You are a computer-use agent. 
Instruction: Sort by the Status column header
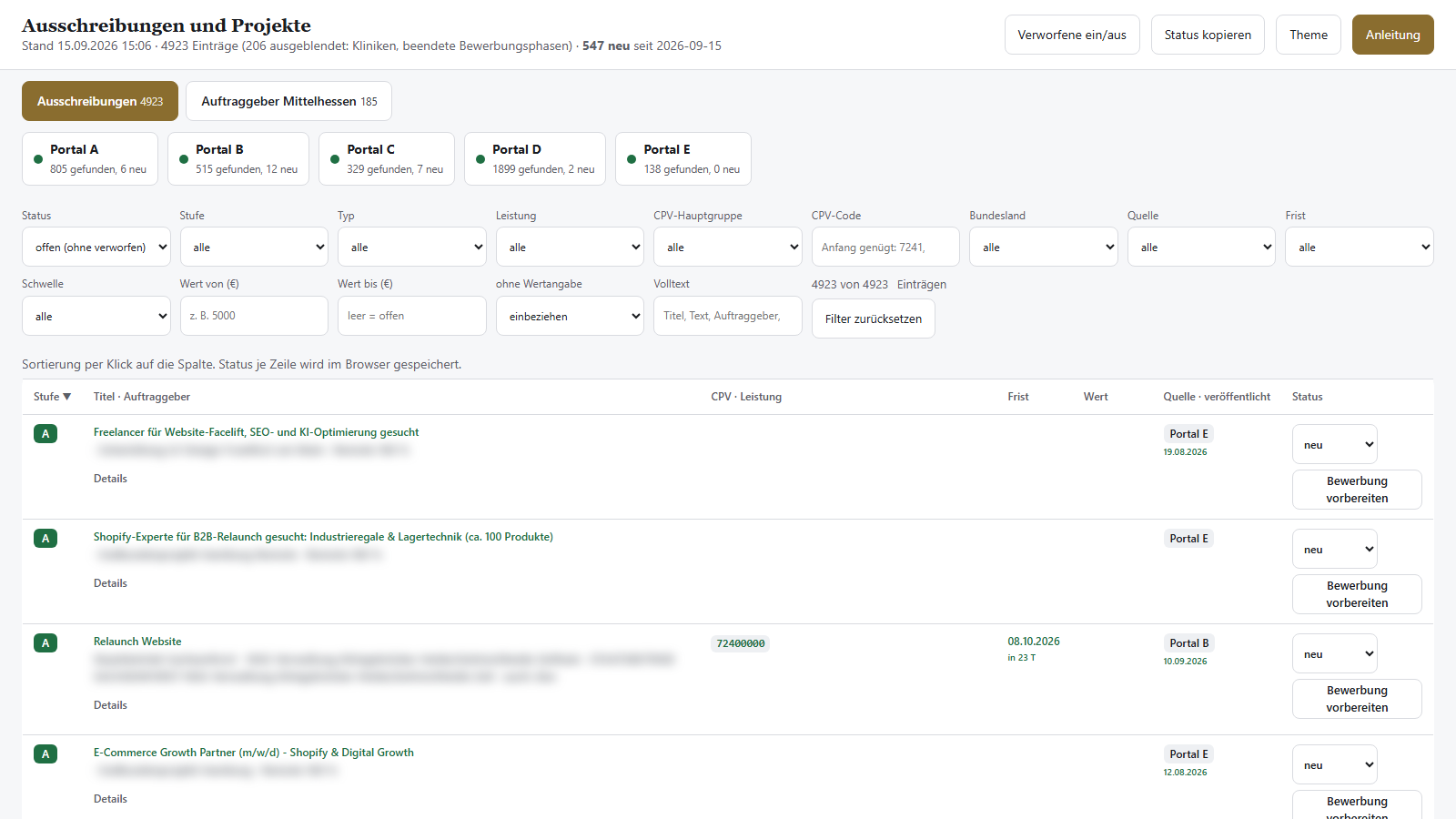click(1308, 397)
